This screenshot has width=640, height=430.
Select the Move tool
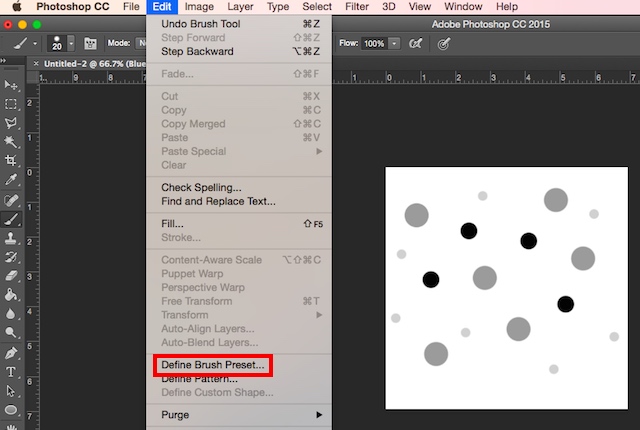(x=12, y=86)
